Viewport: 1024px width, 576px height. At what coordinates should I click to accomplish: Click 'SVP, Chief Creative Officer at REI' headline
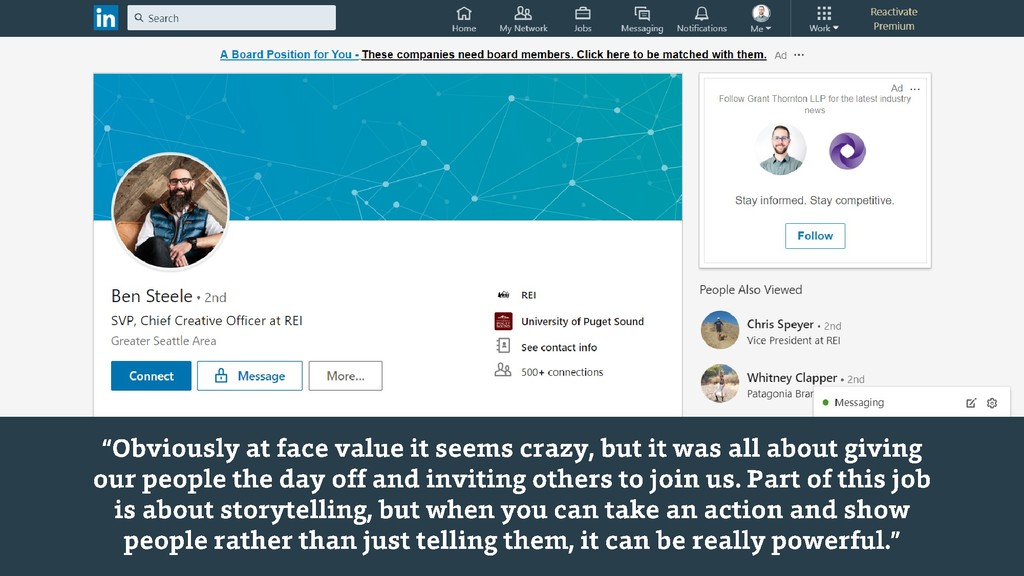click(206, 321)
